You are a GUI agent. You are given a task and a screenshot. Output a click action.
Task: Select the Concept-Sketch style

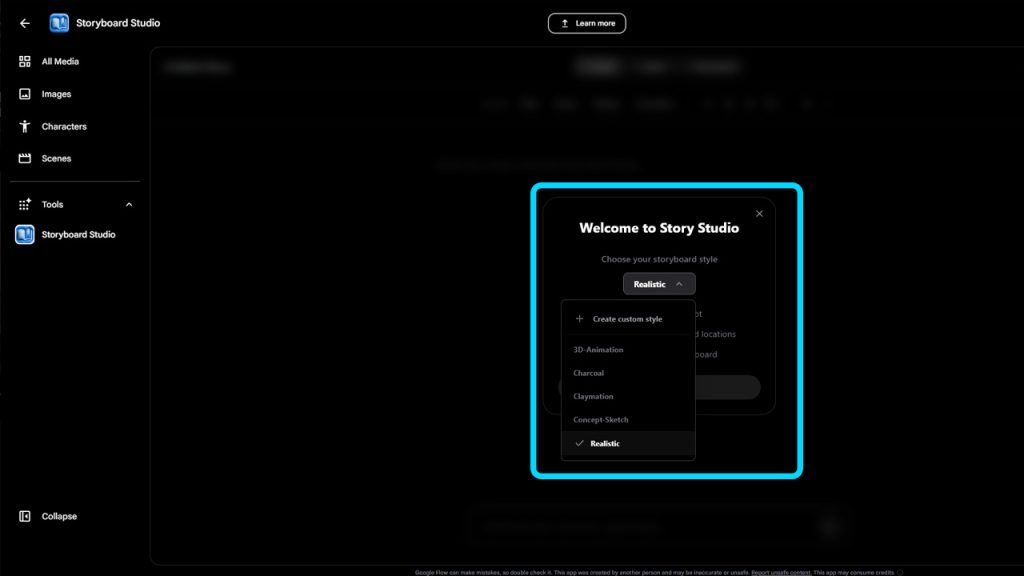click(628, 420)
